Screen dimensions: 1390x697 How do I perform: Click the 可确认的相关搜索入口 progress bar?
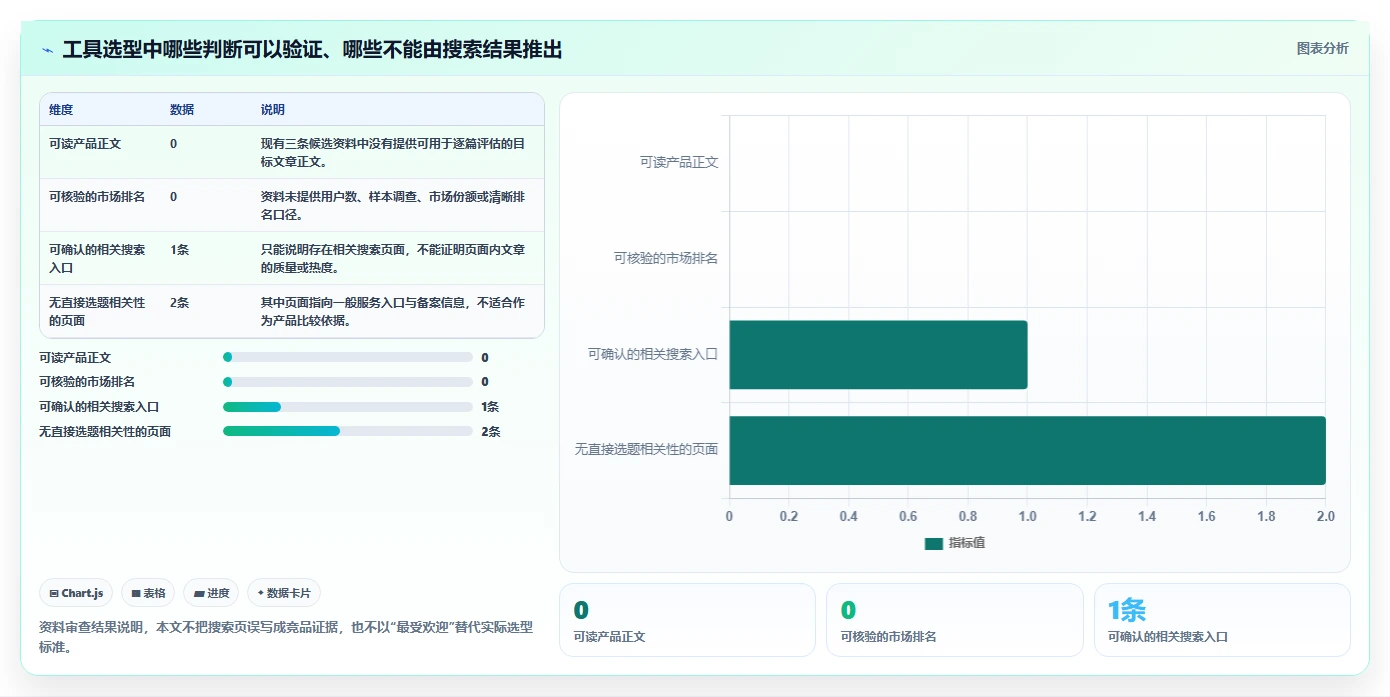[x=348, y=407]
